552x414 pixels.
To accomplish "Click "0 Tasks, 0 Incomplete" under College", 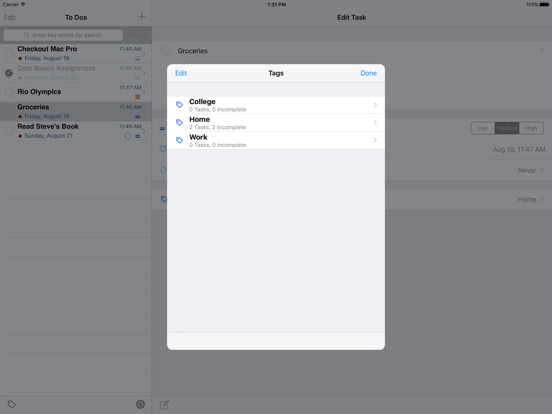I will point(218,109).
